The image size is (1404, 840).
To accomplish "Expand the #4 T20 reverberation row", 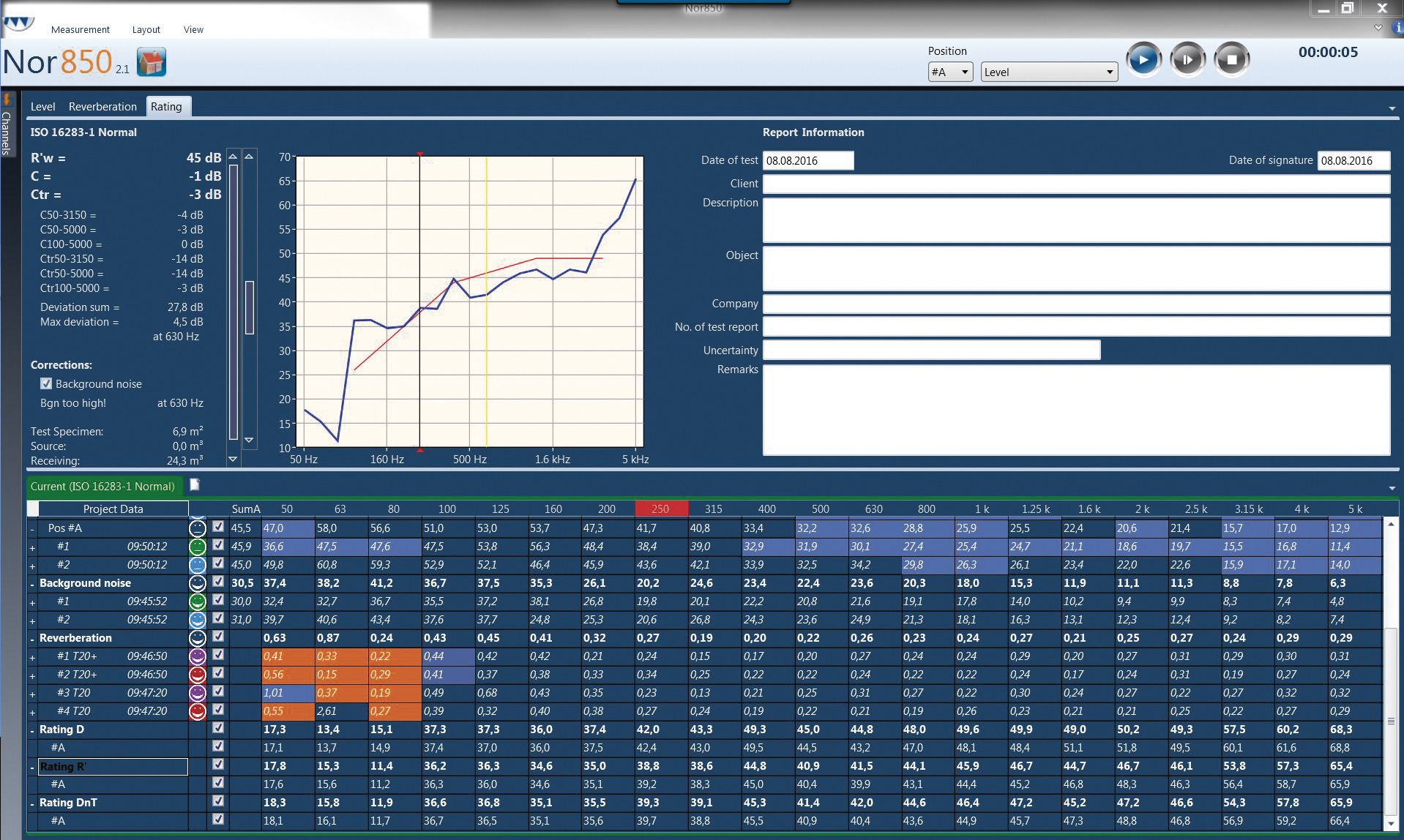I will tap(32, 712).
